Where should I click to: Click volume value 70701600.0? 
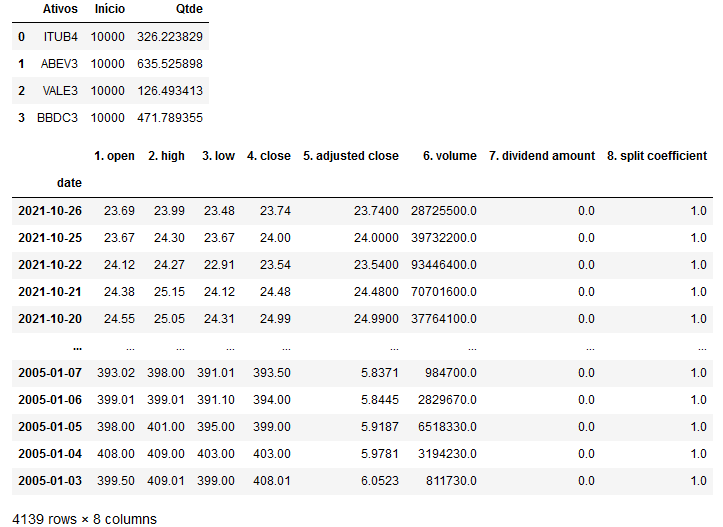coord(444,292)
